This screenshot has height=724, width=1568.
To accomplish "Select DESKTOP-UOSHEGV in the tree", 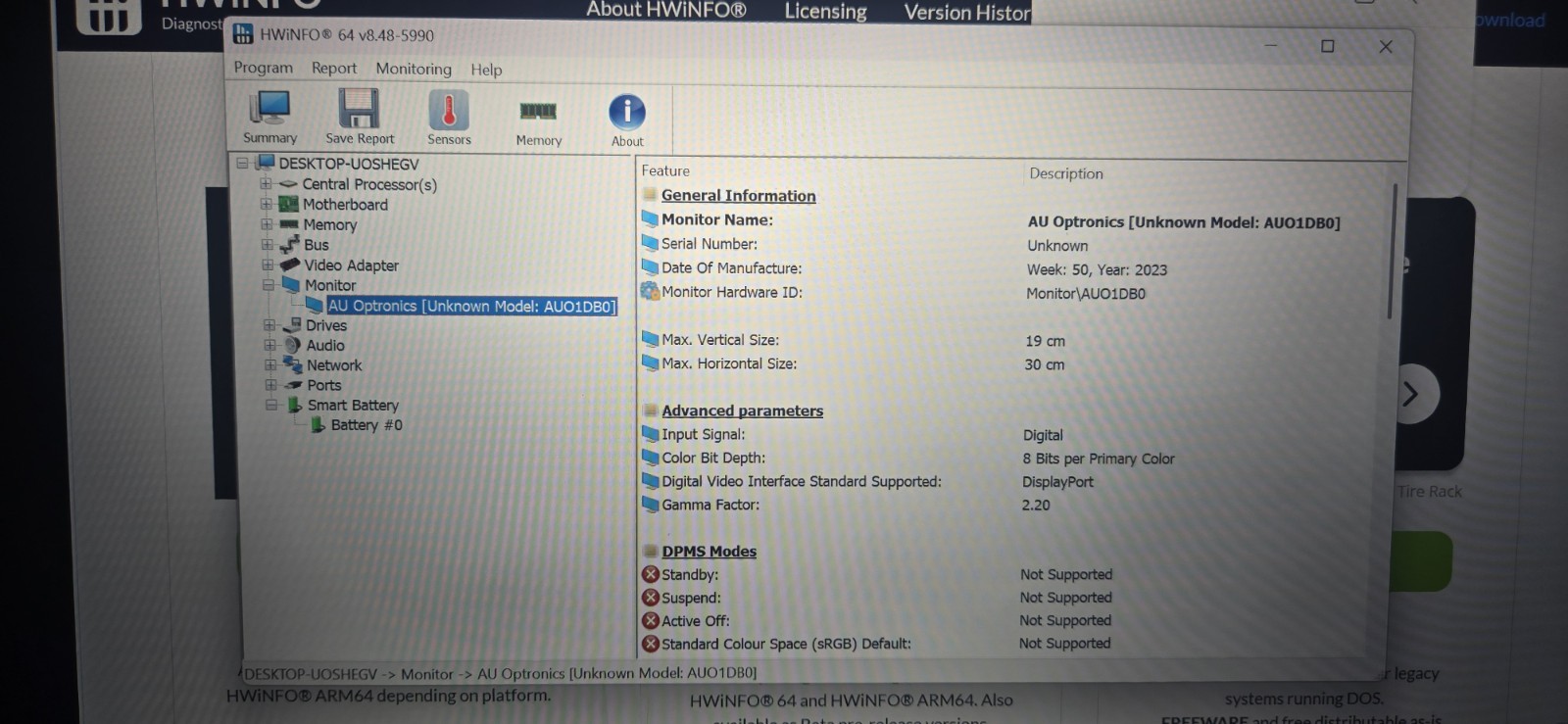I will [348, 164].
